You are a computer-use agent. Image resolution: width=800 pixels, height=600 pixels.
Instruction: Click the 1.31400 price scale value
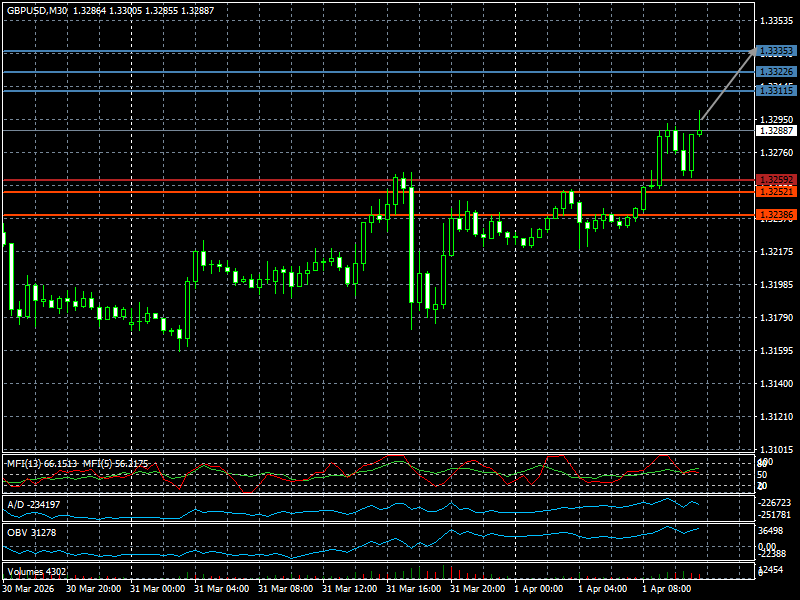click(x=776, y=384)
